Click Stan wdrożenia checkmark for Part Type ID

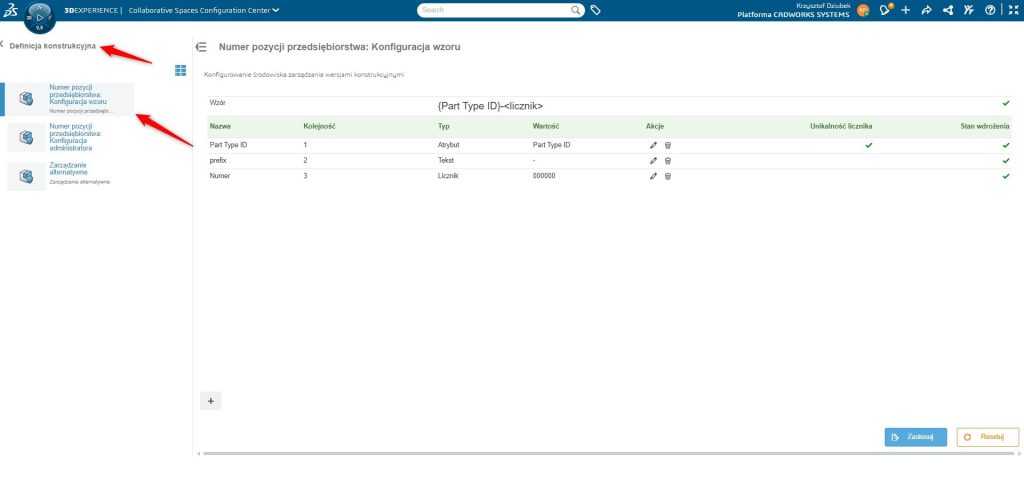(x=1006, y=145)
